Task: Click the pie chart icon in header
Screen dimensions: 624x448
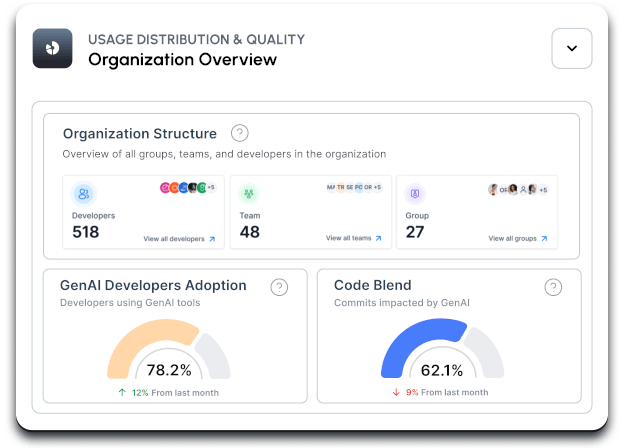Action: [x=53, y=48]
